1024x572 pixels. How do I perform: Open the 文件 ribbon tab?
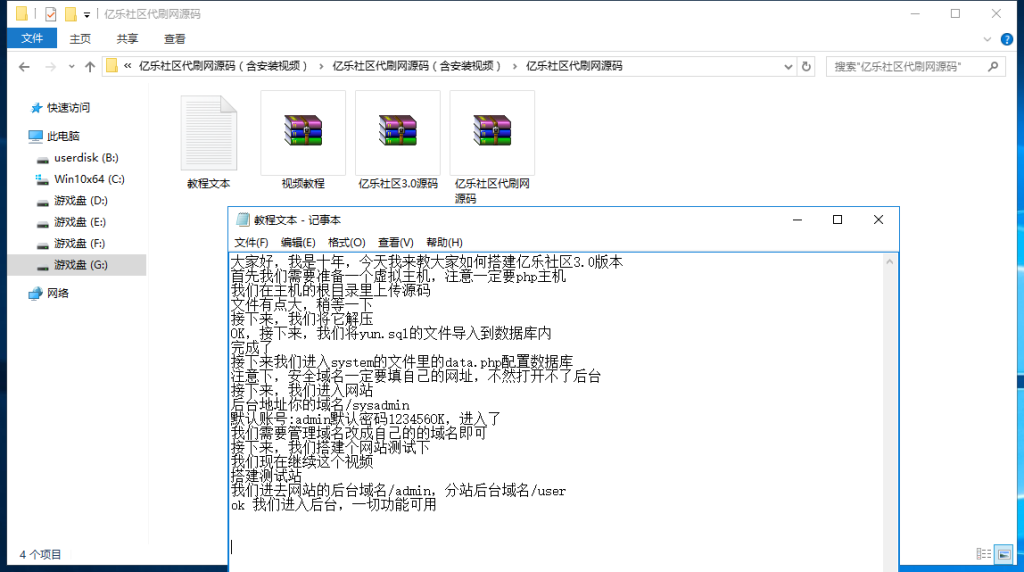(32, 39)
